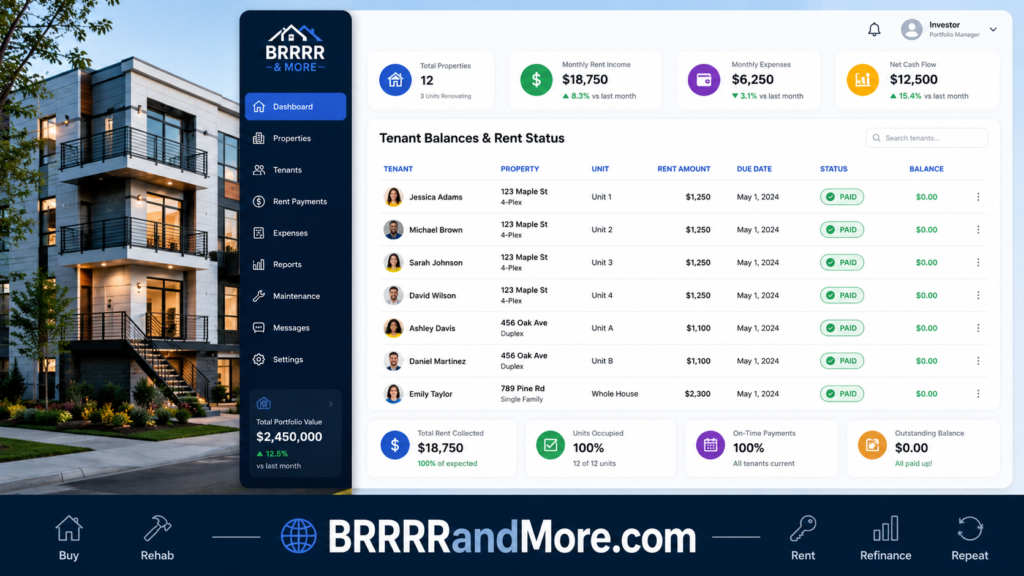This screenshot has height=576, width=1024.
Task: Click the Rent key icon in footer
Action: [803, 529]
